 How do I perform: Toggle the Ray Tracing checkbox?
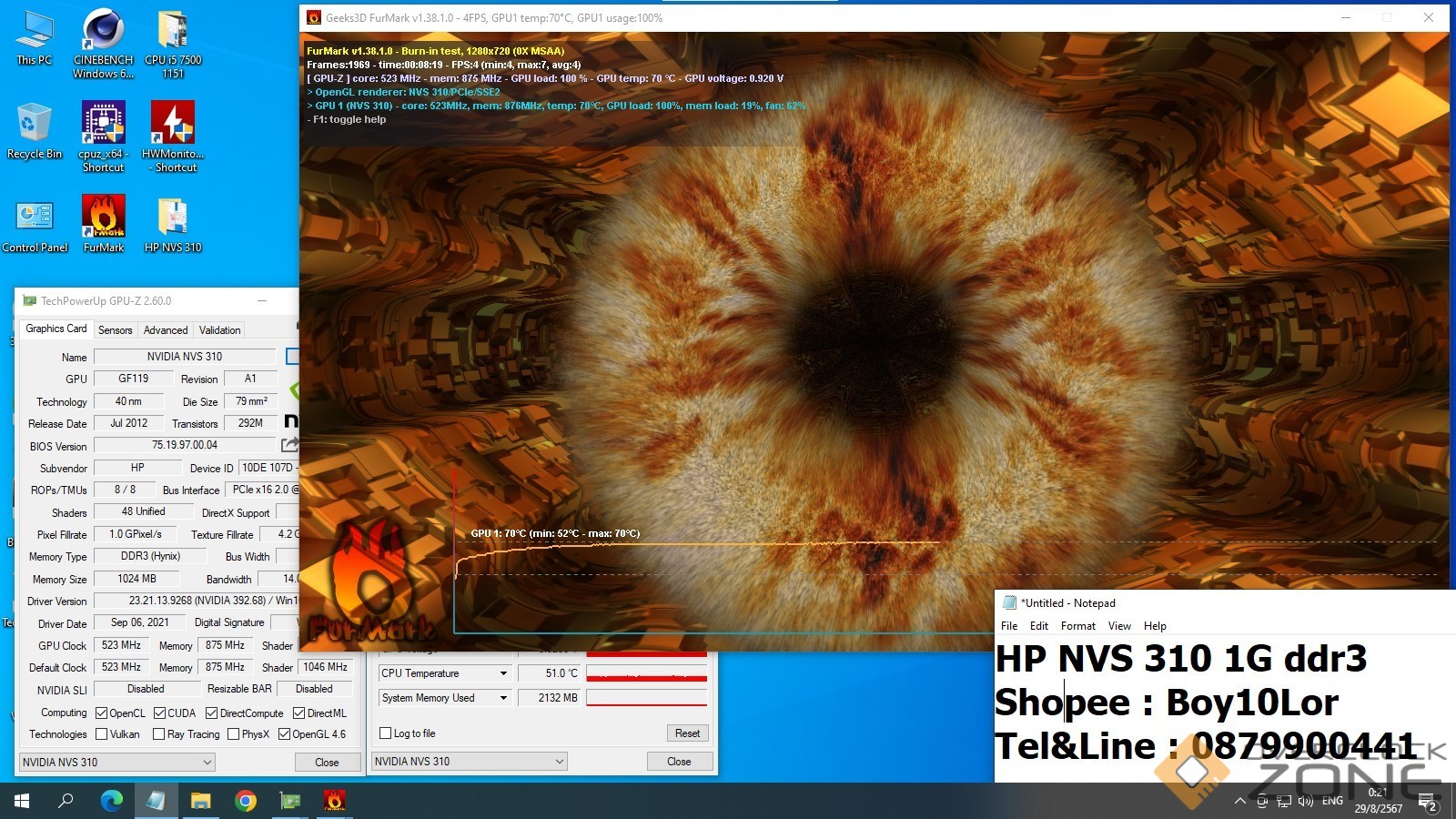pyautogui.click(x=159, y=734)
